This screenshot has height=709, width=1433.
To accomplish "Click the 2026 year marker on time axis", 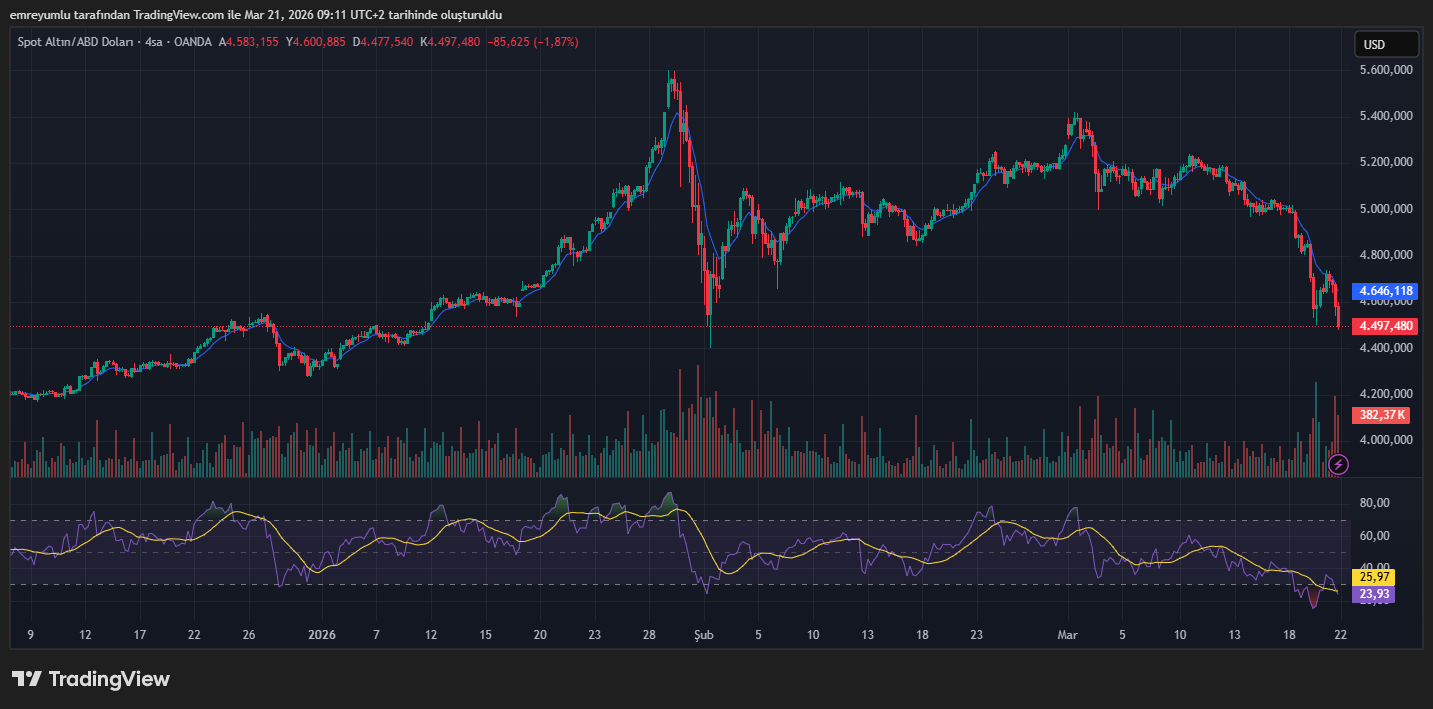I will click(x=321, y=634).
